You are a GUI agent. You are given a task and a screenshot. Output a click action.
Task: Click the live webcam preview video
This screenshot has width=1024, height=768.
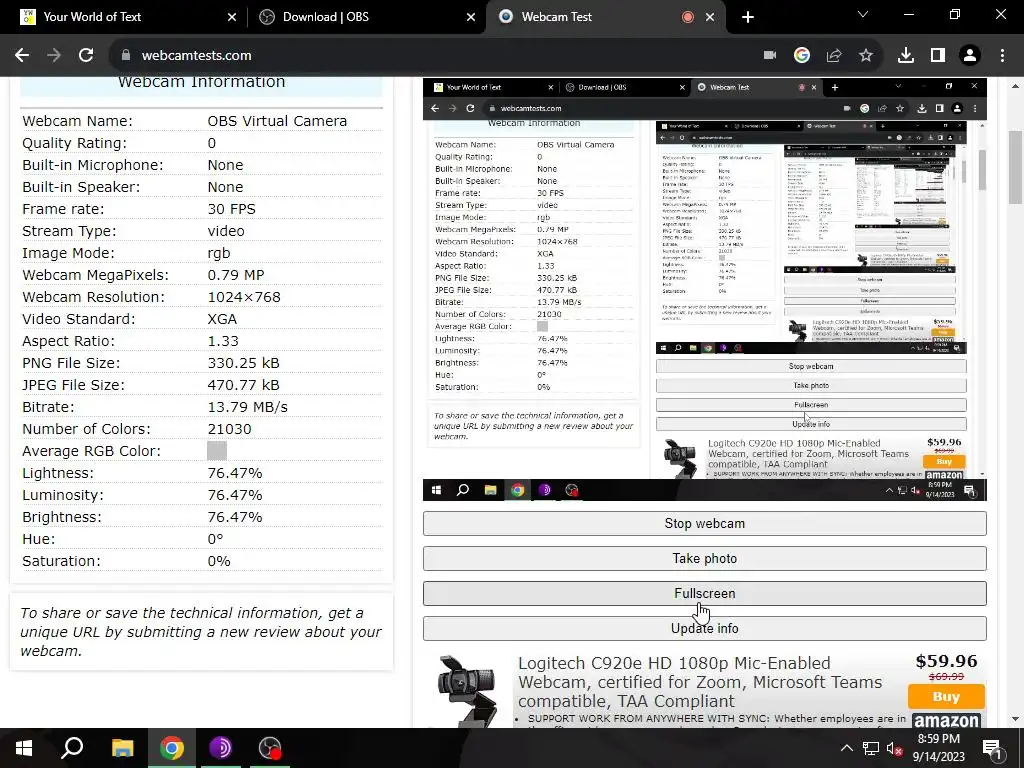[705, 289]
